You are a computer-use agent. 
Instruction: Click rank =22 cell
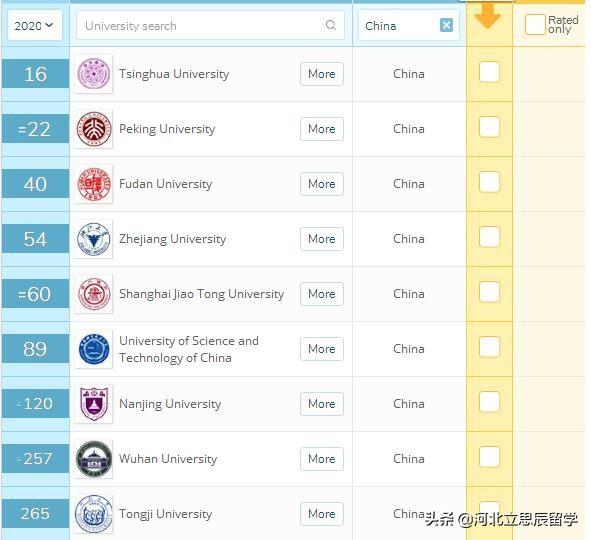click(35, 129)
